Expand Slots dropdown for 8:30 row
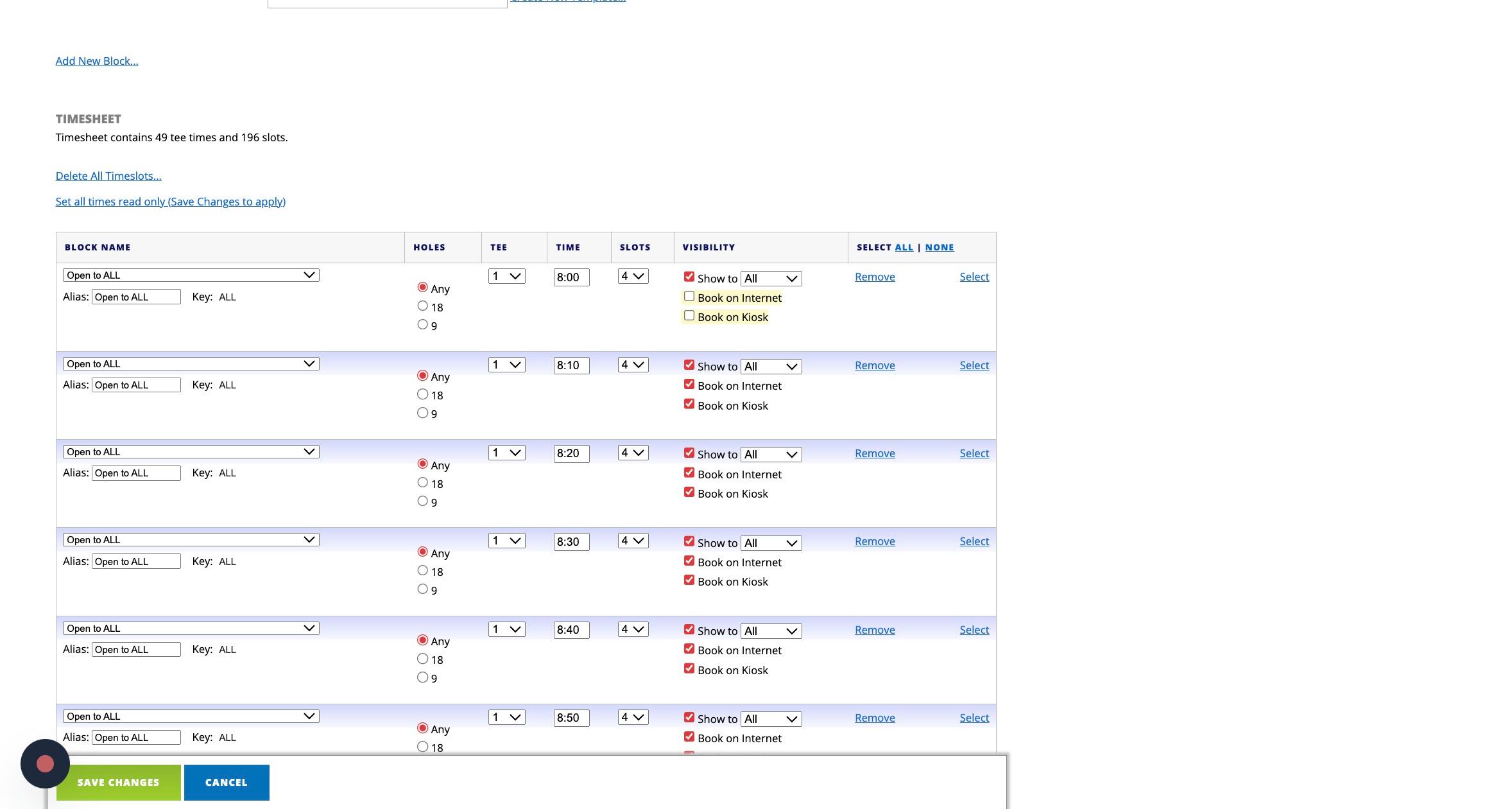This screenshot has height=809, width=1512. click(x=633, y=541)
